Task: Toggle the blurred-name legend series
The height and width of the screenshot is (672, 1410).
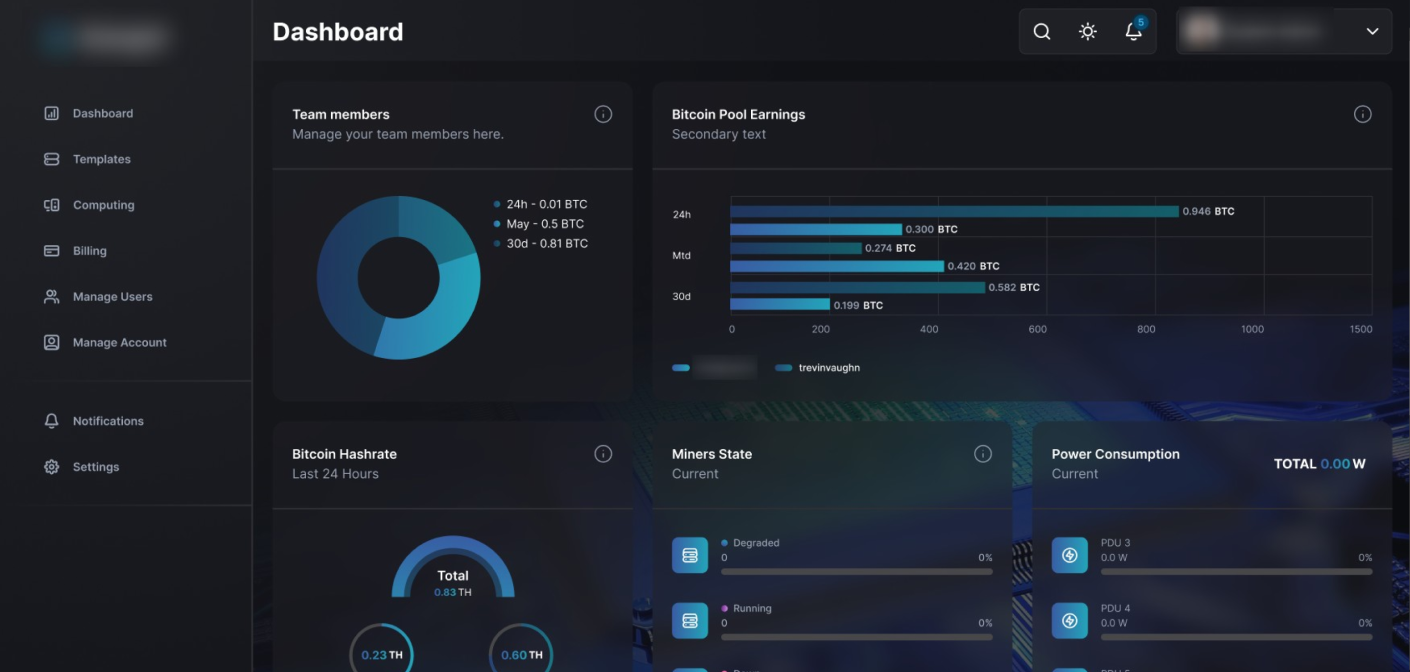Action: [714, 368]
